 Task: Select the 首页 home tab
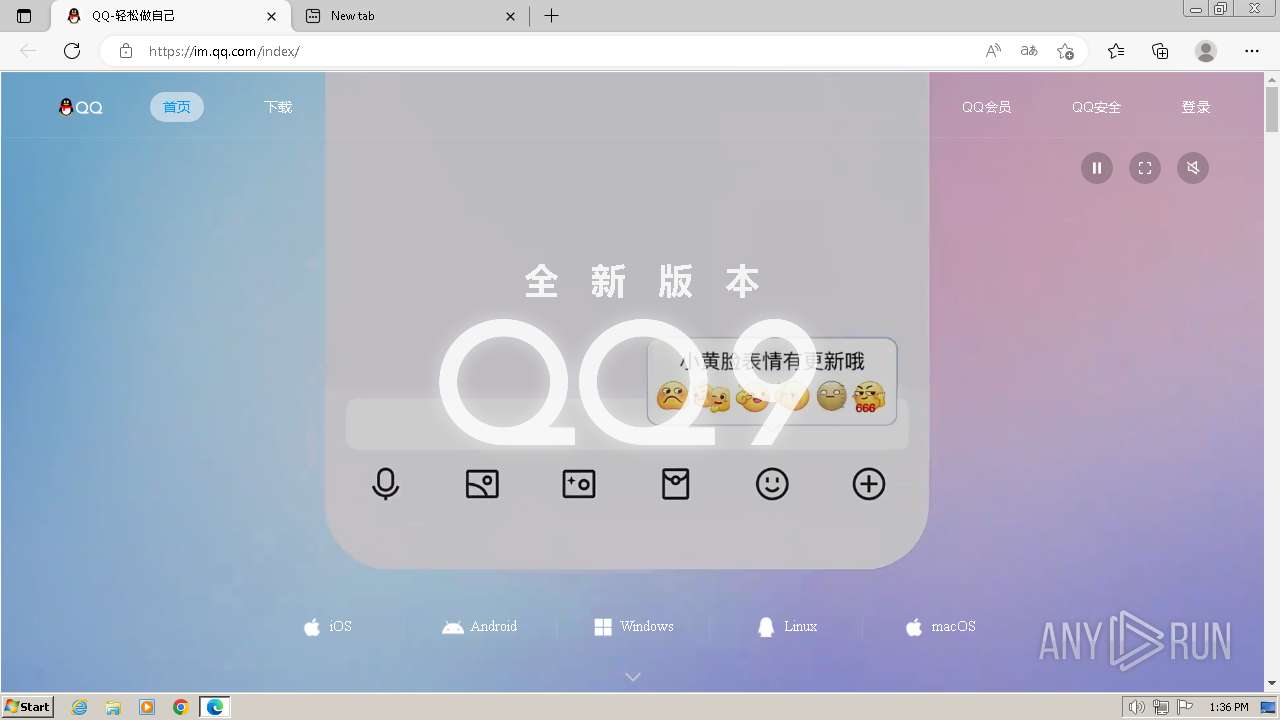(177, 107)
